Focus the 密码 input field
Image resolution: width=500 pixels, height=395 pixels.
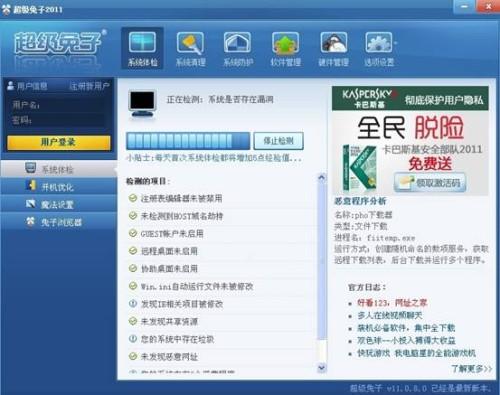pyautogui.click(x=68, y=120)
